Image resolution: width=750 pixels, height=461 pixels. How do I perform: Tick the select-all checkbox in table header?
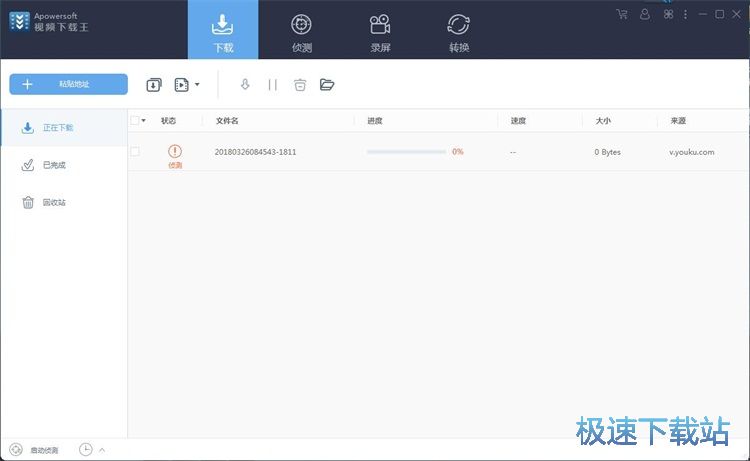(135, 121)
